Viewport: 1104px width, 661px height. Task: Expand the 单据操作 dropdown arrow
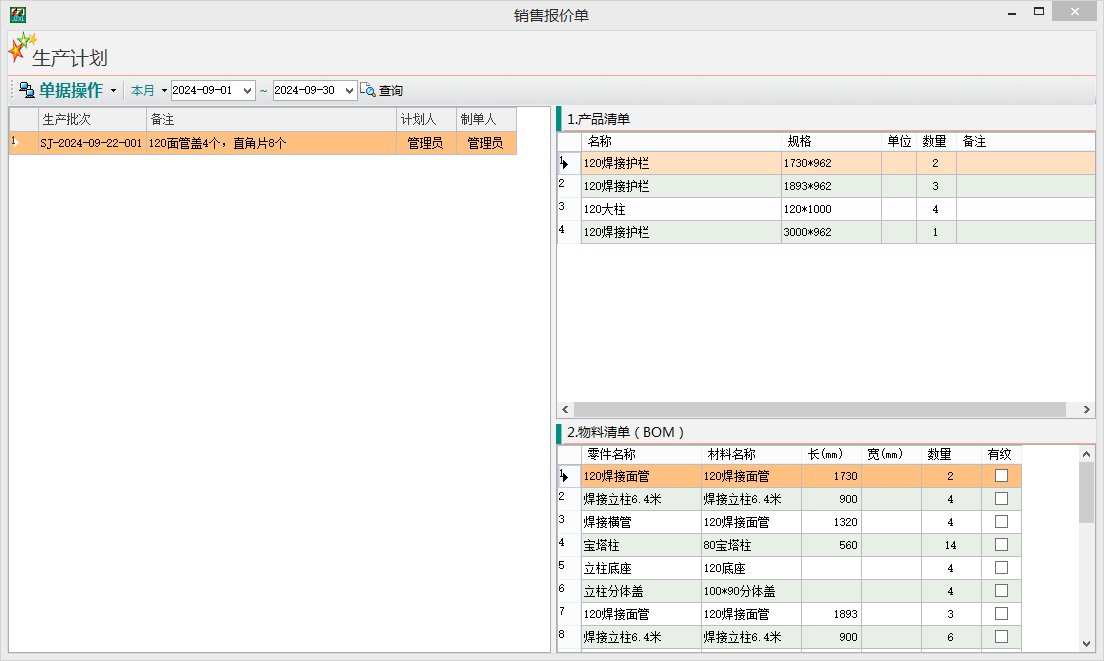(113, 91)
